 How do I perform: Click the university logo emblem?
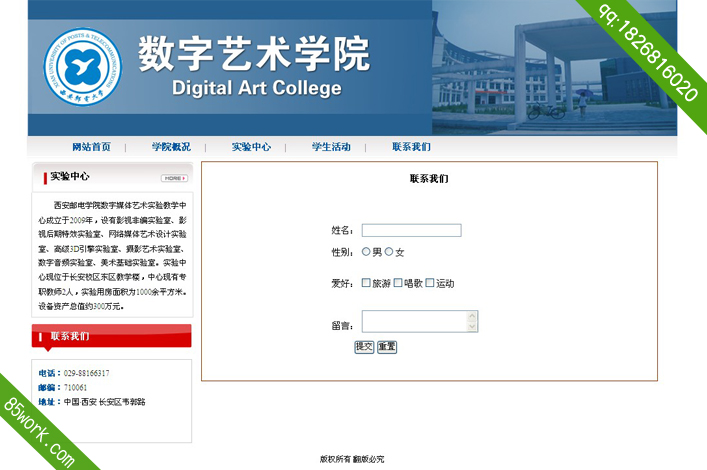(83, 67)
